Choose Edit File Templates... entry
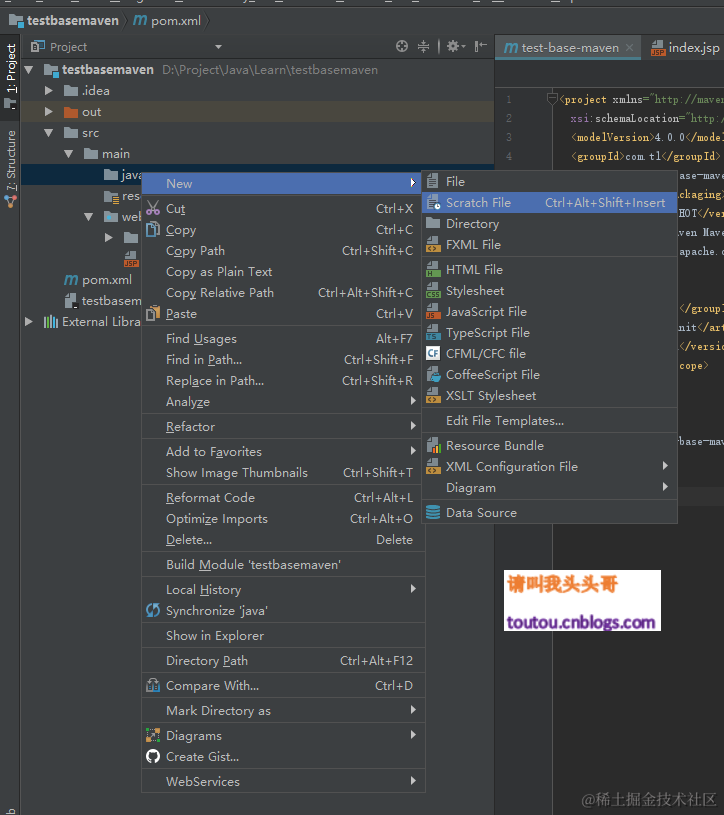 (549, 420)
